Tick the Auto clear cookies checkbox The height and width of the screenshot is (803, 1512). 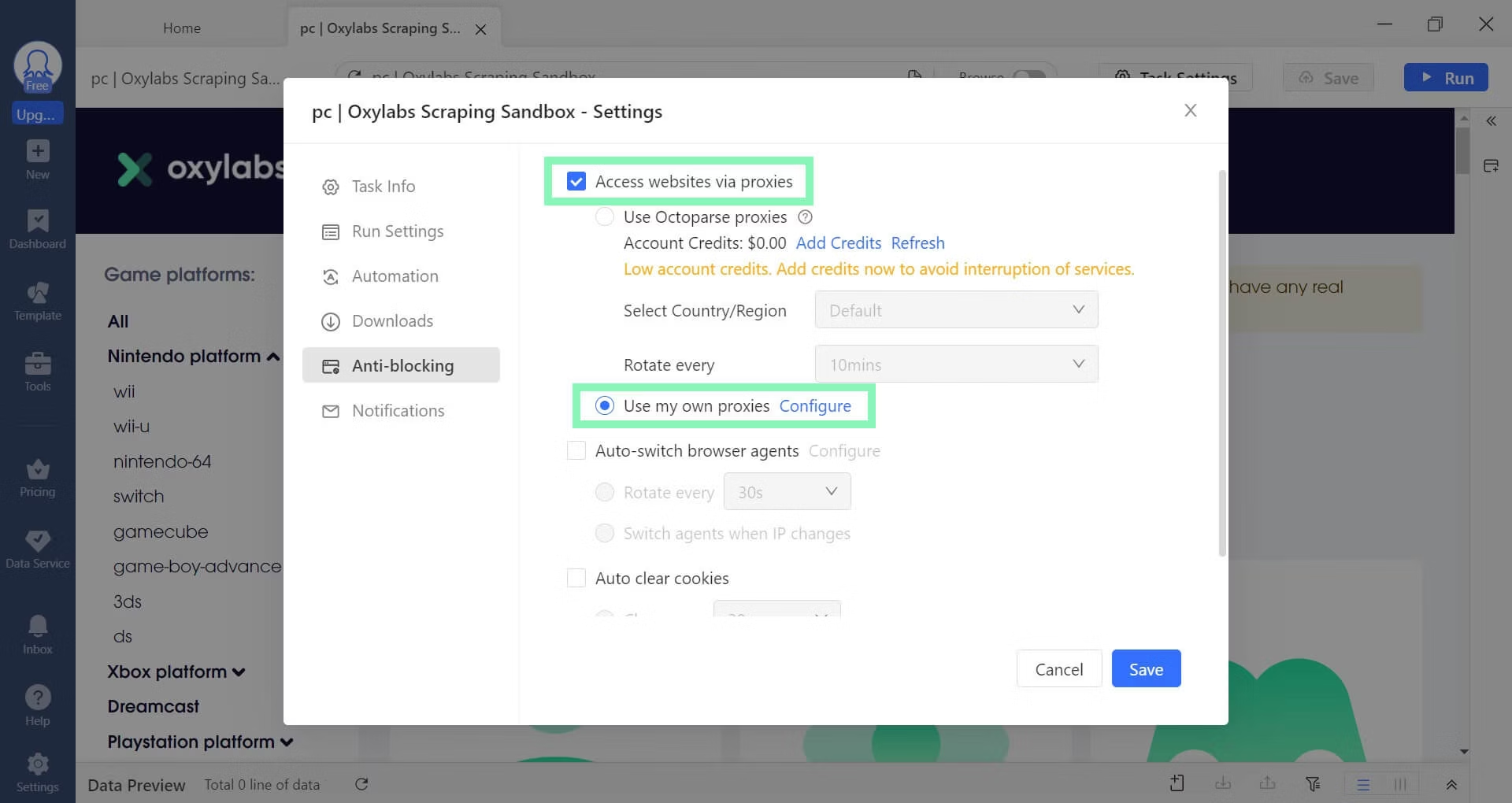576,579
